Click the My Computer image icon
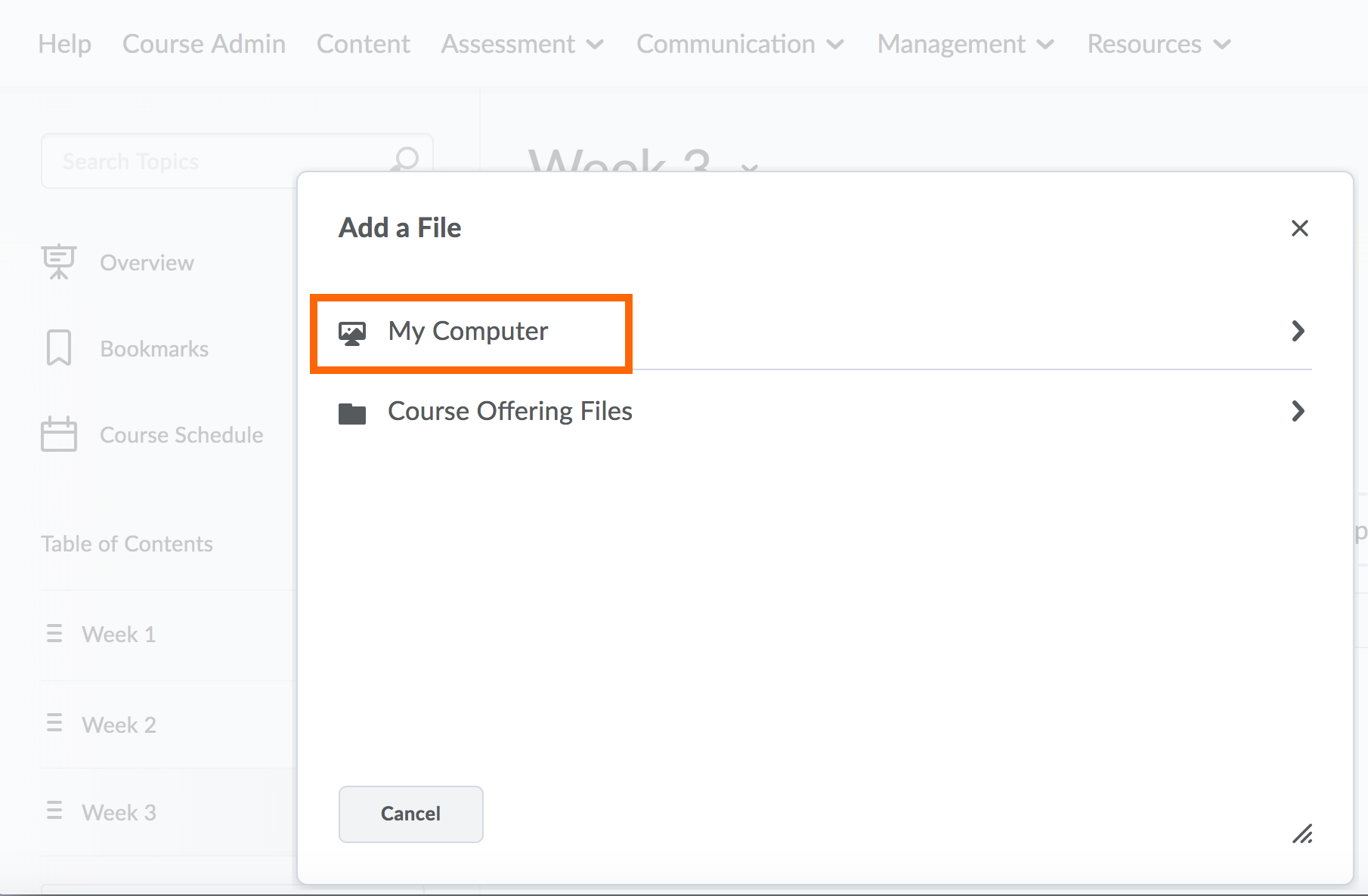 [352, 331]
